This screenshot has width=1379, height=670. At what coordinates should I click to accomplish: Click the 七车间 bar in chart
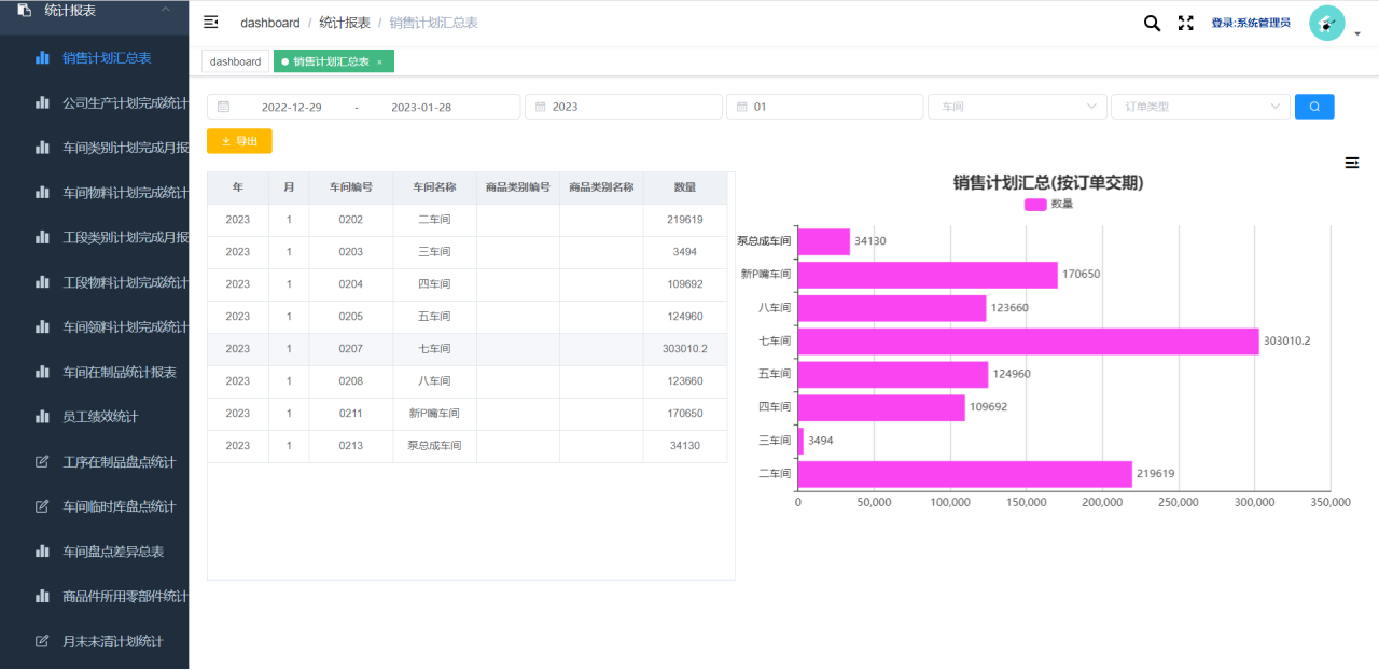(1027, 341)
